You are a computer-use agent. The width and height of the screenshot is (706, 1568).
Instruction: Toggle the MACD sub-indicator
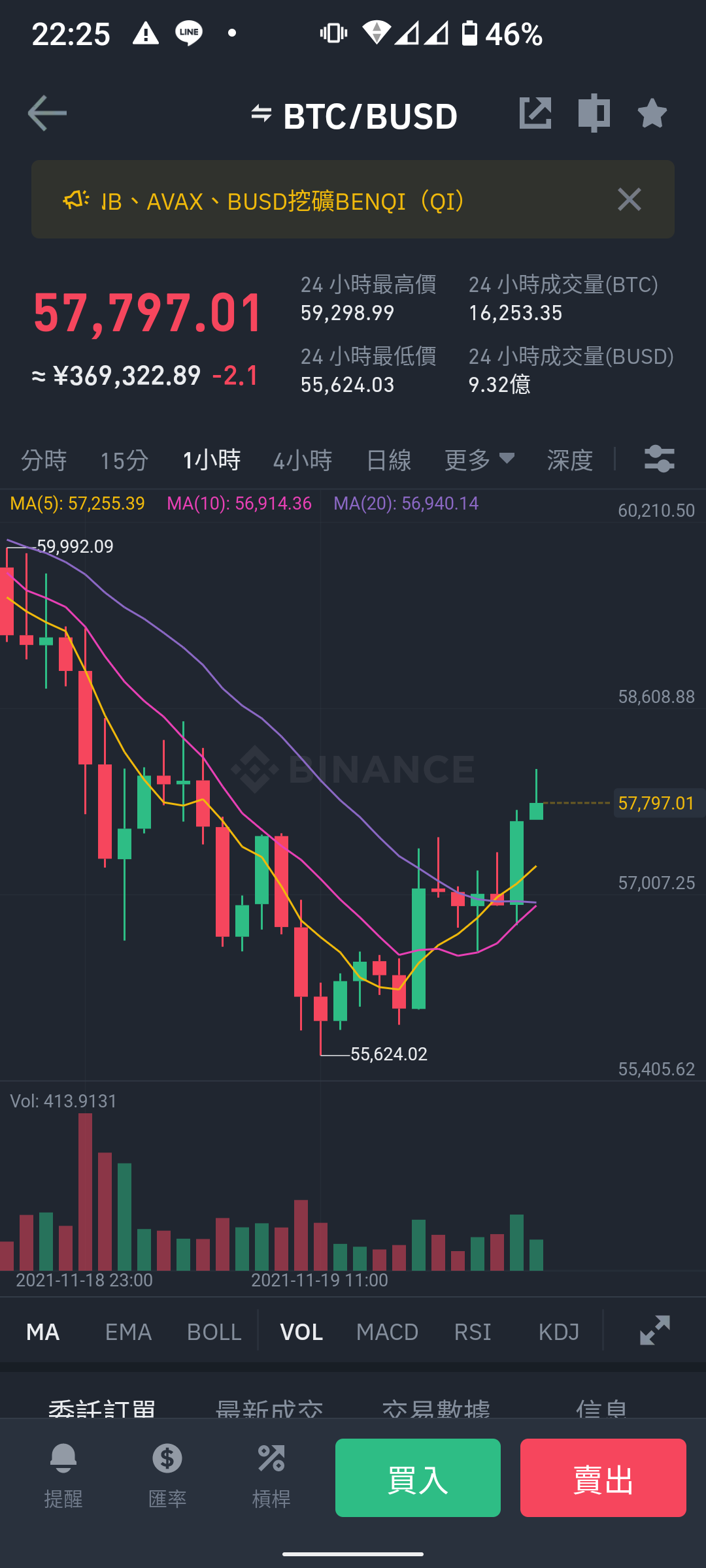[387, 1332]
